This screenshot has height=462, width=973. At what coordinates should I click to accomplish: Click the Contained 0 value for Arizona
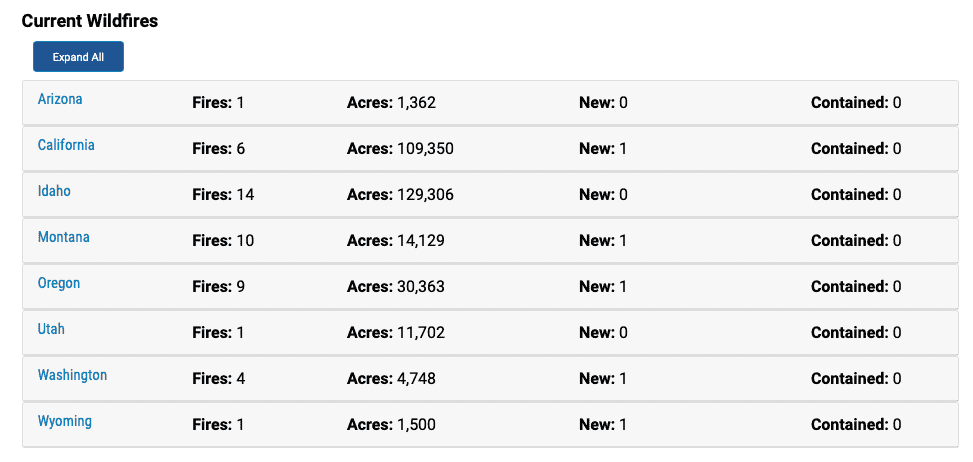[856, 103]
